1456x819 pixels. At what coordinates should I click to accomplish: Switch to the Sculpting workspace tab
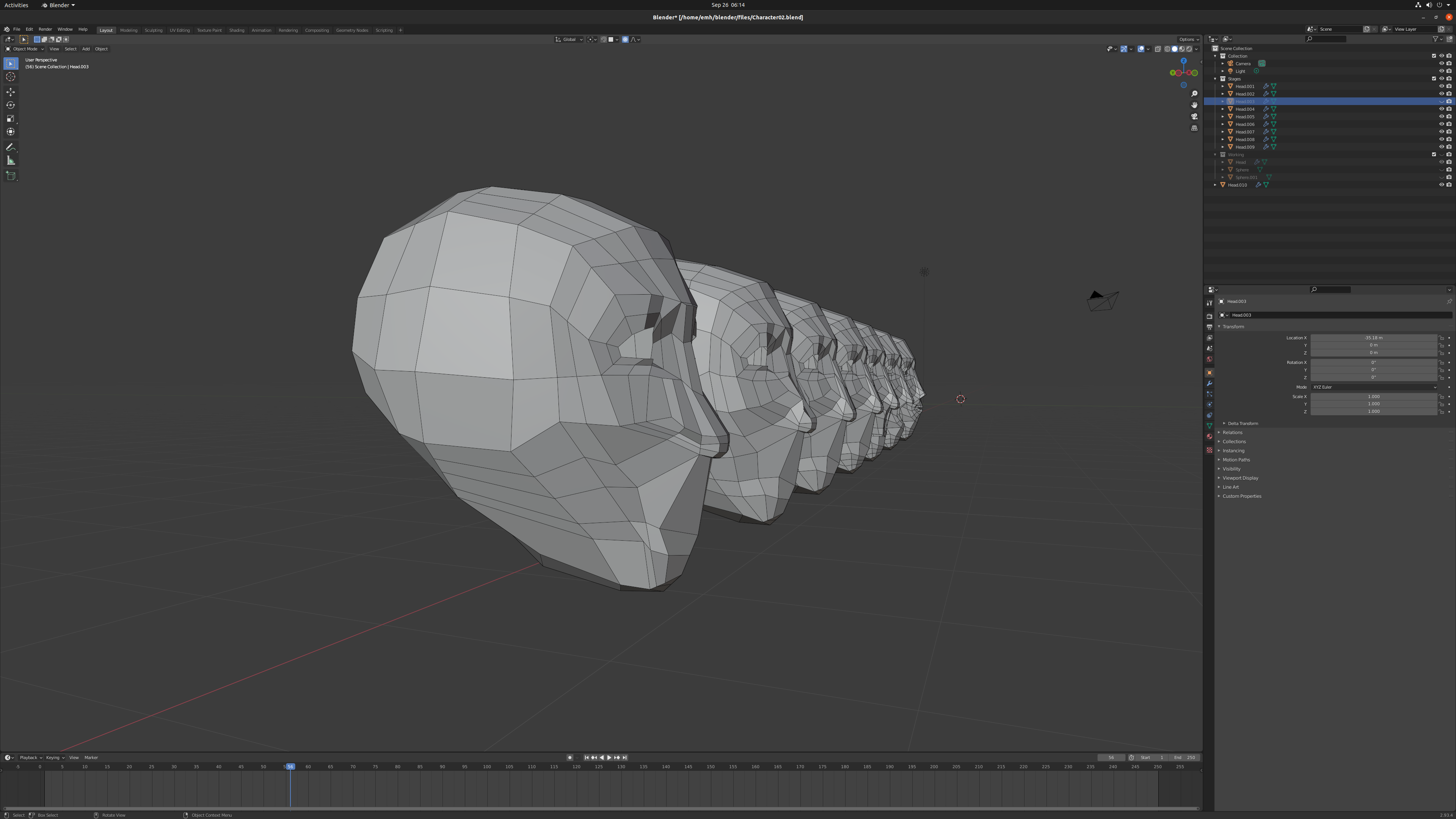(x=153, y=30)
